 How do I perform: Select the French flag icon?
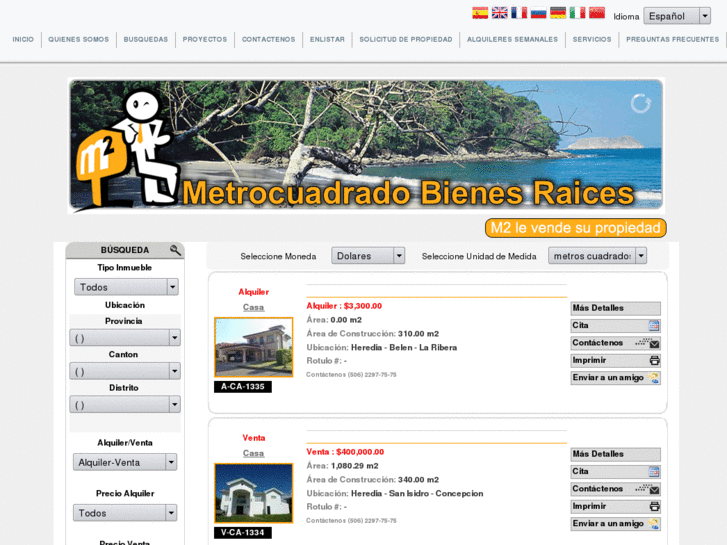tap(519, 13)
